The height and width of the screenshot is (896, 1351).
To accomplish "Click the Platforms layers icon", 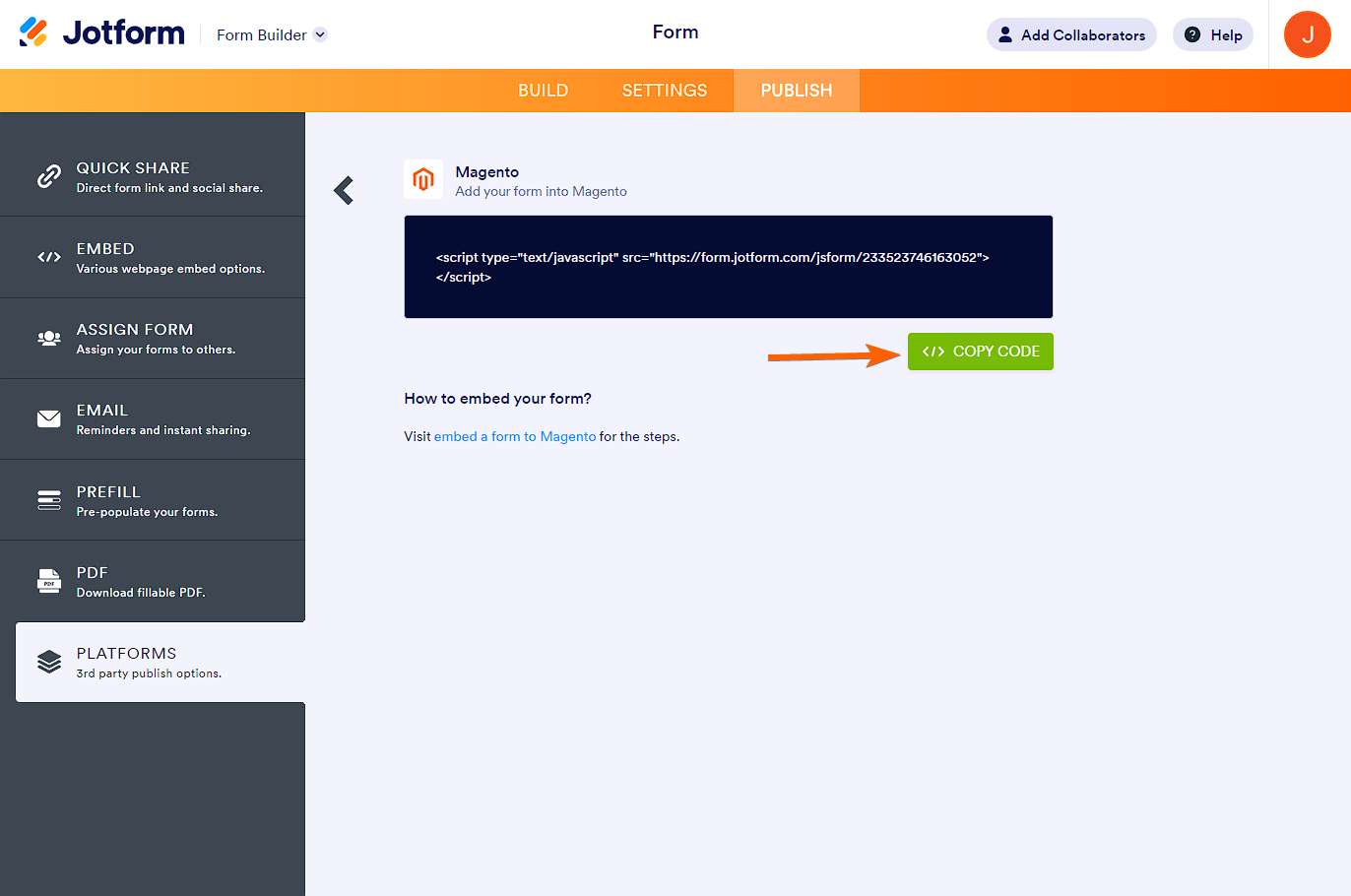I will [49, 662].
